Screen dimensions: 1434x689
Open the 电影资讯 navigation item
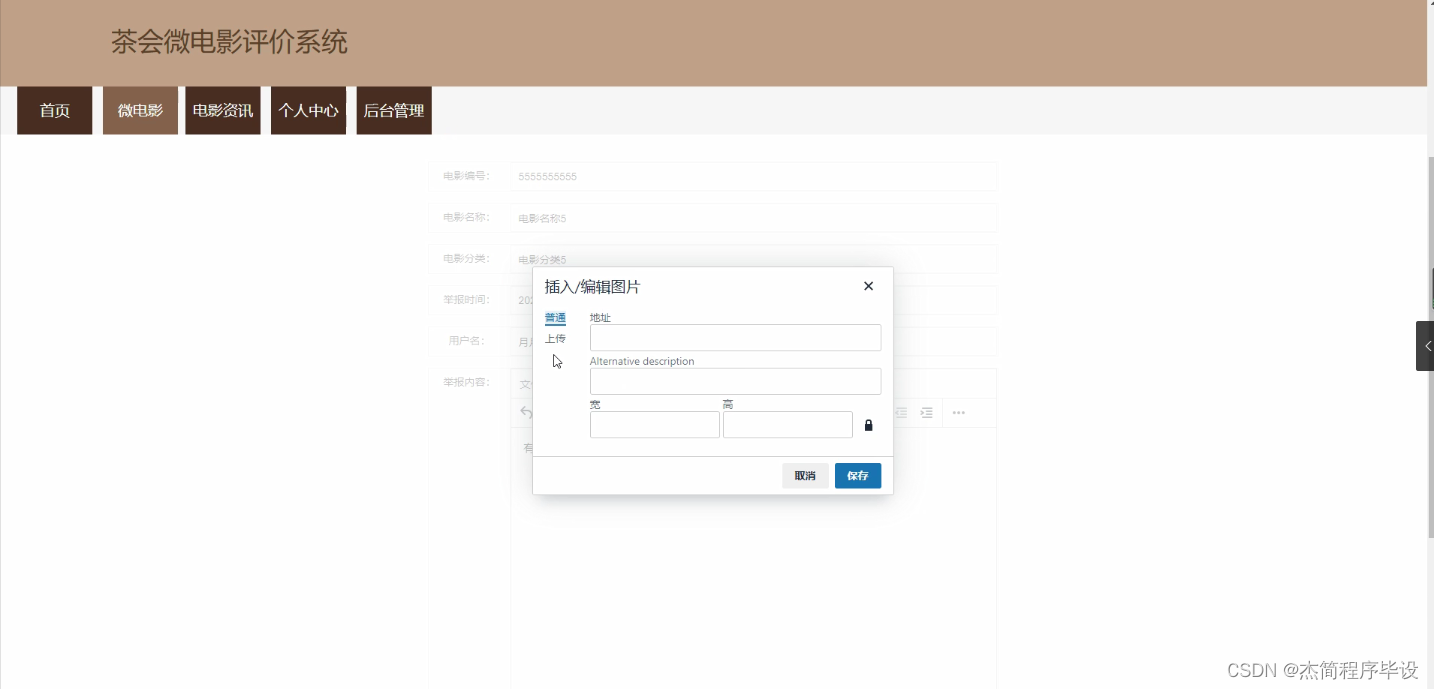(x=222, y=110)
